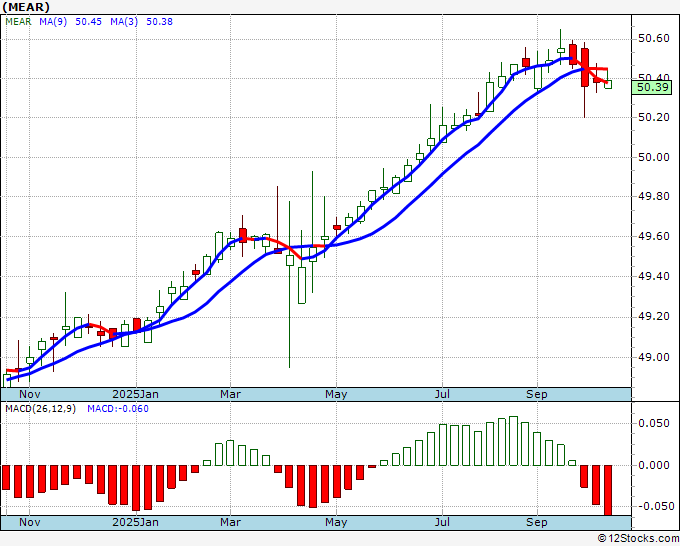Image resolution: width=680 pixels, height=546 pixels.
Task: Click 2025Jan on the MACD panel date axis
Action: [x=135, y=522]
